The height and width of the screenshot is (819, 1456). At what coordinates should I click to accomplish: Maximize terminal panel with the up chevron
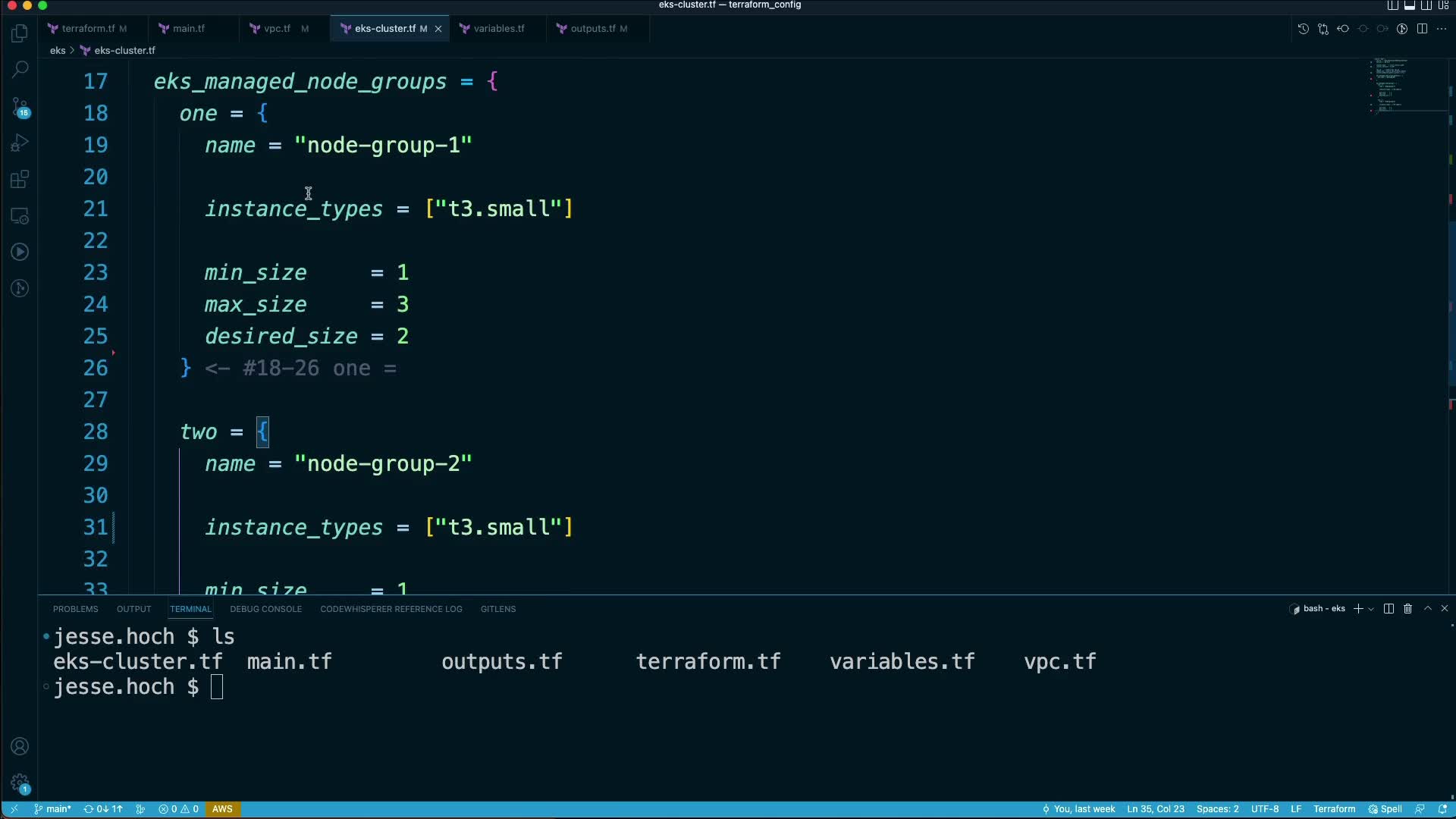[x=1427, y=609]
